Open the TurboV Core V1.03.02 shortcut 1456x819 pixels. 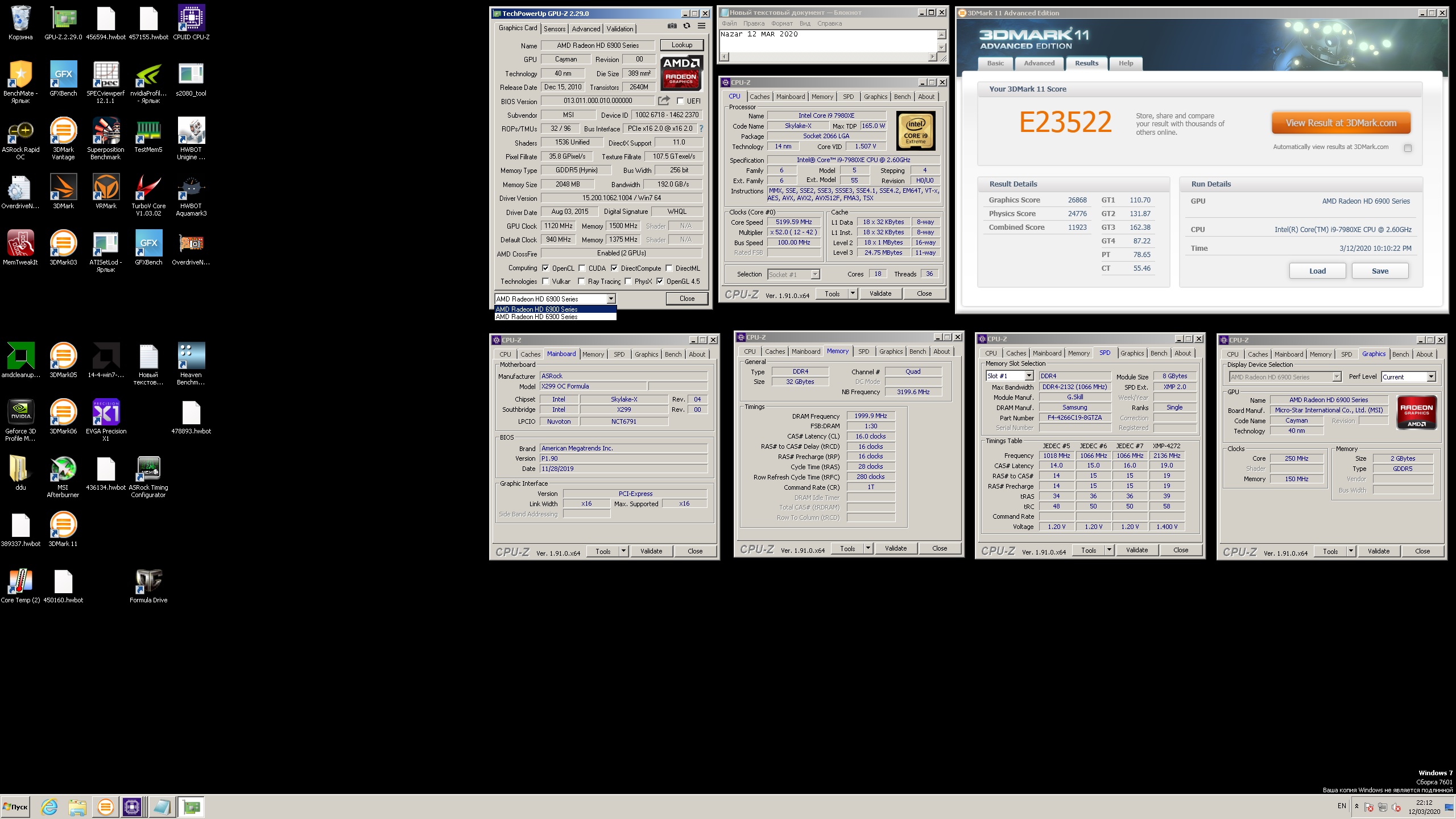click(148, 195)
